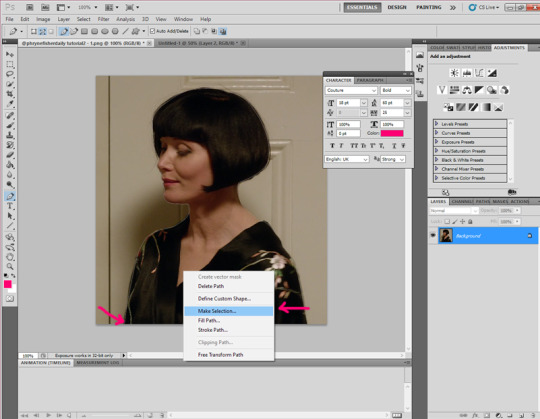Image resolution: width=540 pixels, height=419 pixels.
Task: Toggle Strikethrough in Character panel
Action: click(403, 146)
